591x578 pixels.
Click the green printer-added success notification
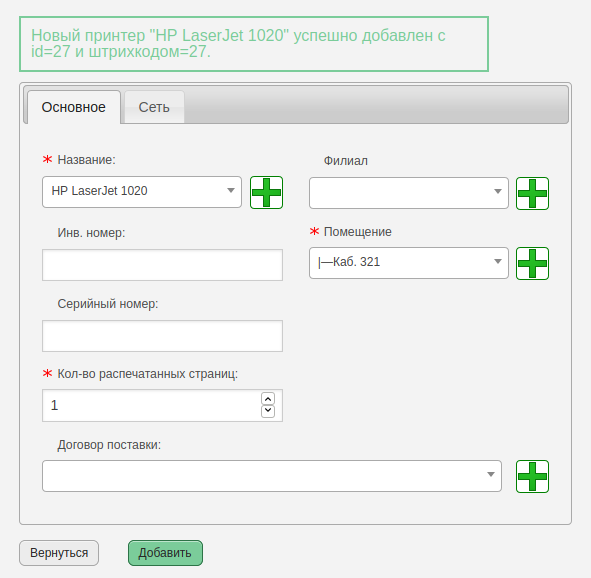254,44
